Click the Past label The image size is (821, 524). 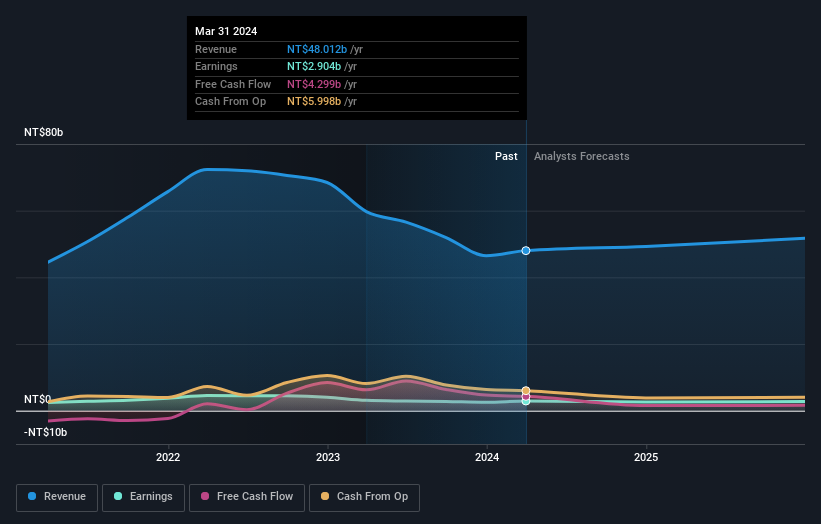coord(506,156)
